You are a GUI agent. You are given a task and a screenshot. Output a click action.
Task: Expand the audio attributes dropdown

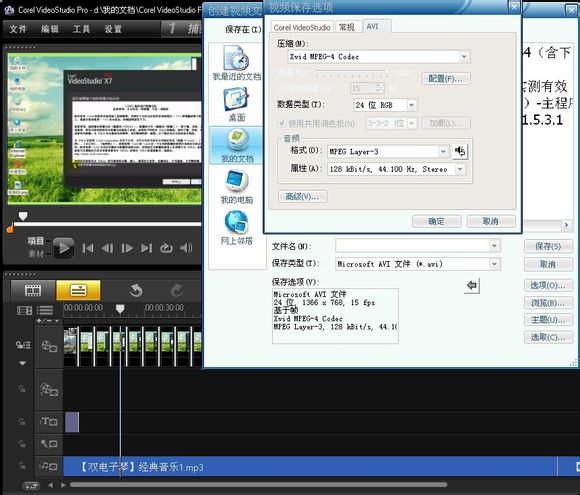(460, 169)
